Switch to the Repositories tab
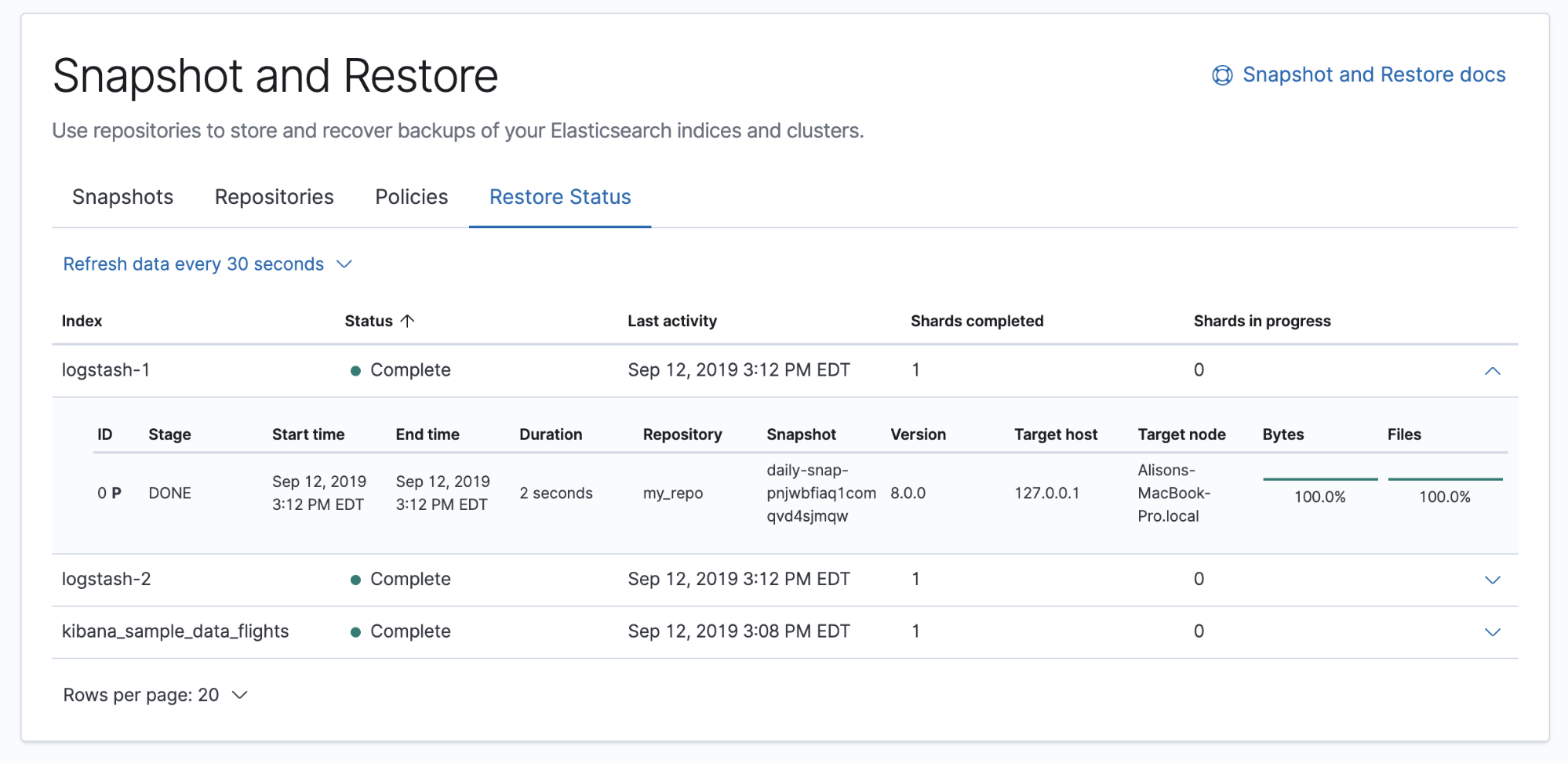Image resolution: width=1568 pixels, height=764 pixels. click(275, 197)
